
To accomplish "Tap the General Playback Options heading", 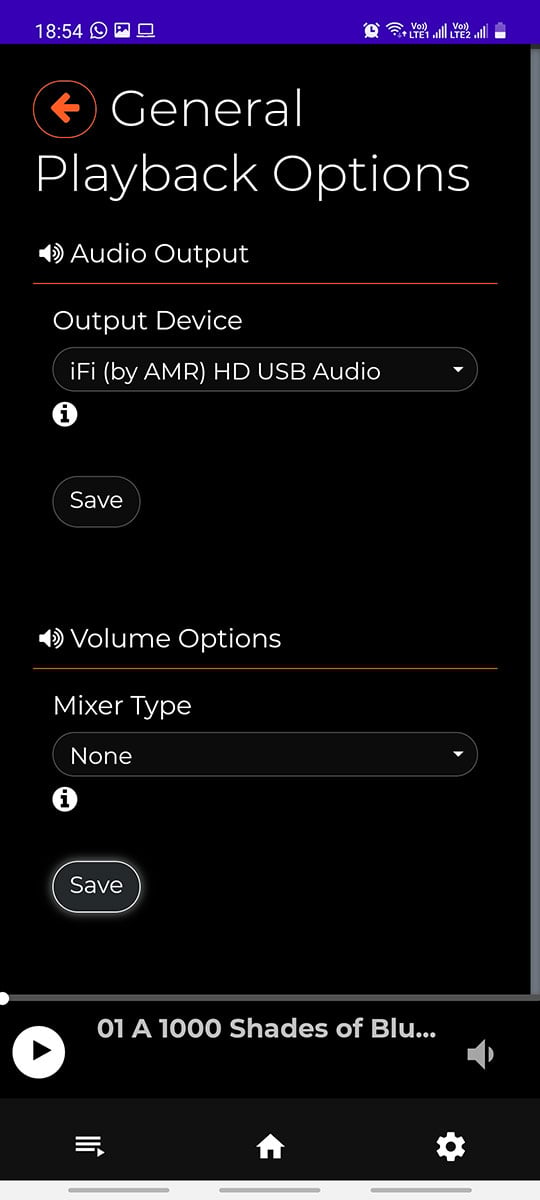I will 252,141.
